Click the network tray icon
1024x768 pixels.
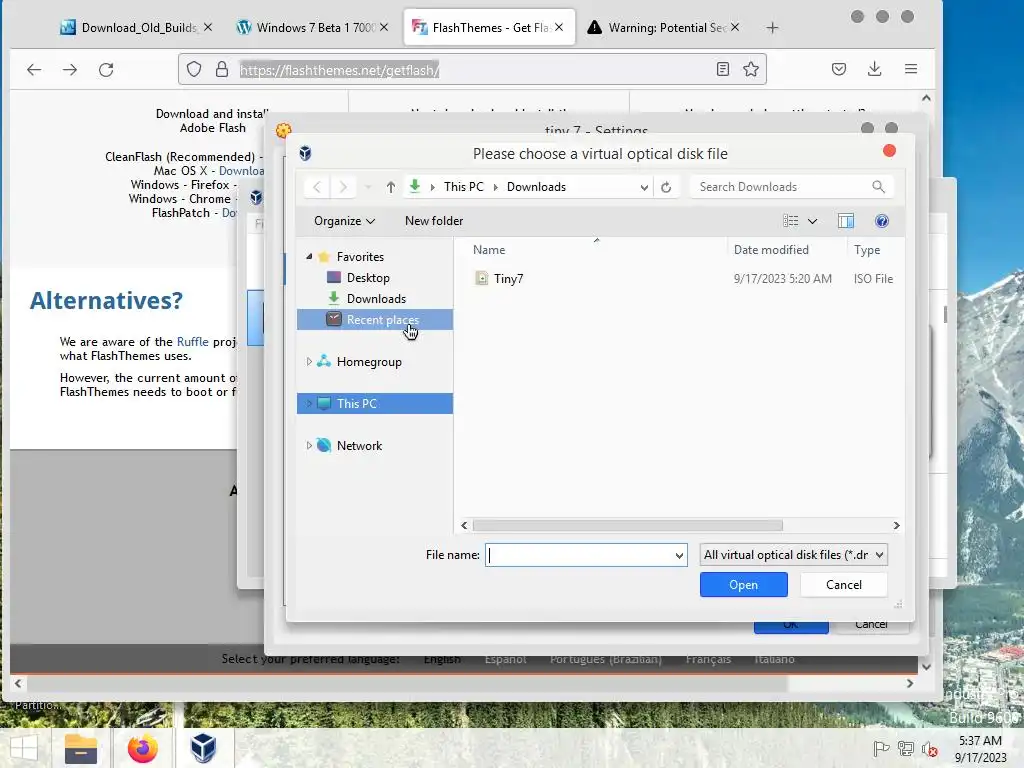coord(905,748)
